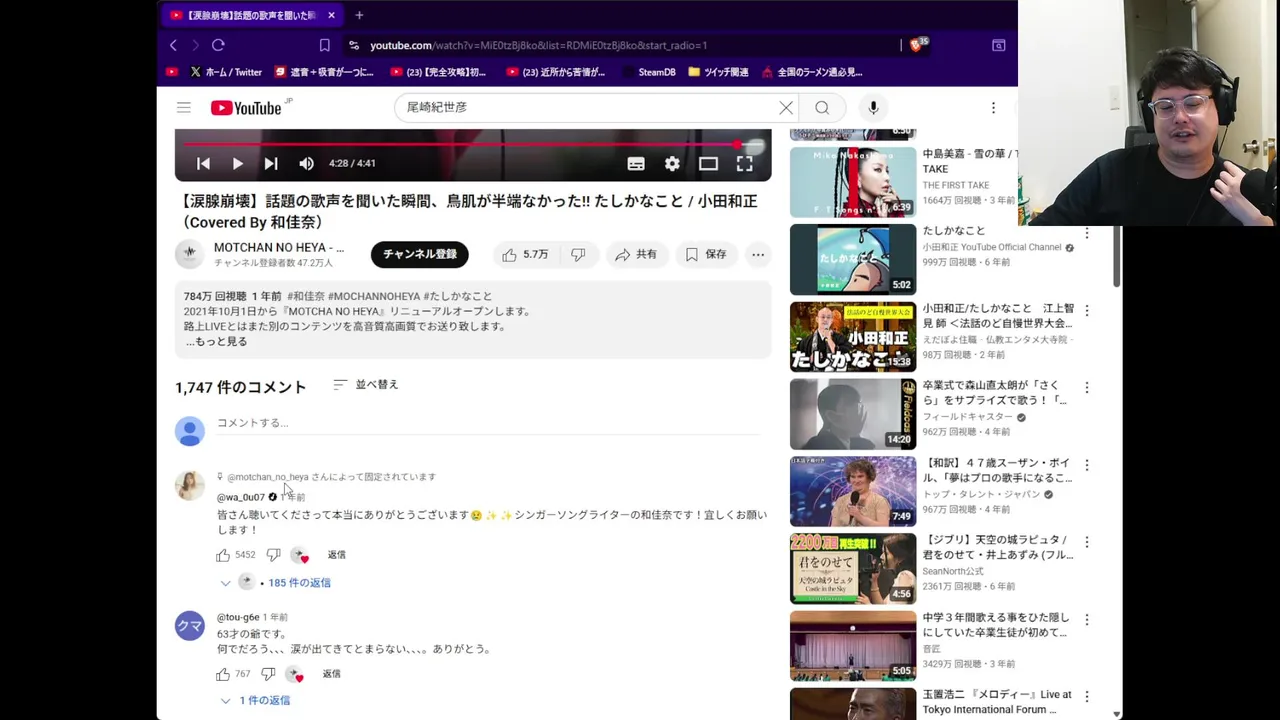
Task: Open video player settings gear
Action: (x=672, y=163)
